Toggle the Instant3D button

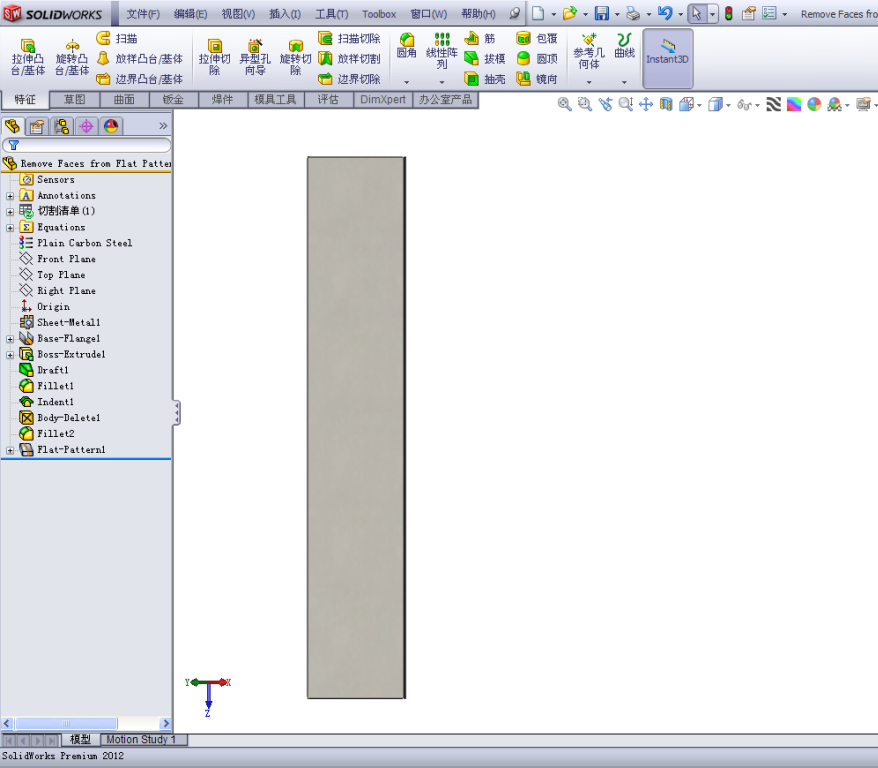667,58
